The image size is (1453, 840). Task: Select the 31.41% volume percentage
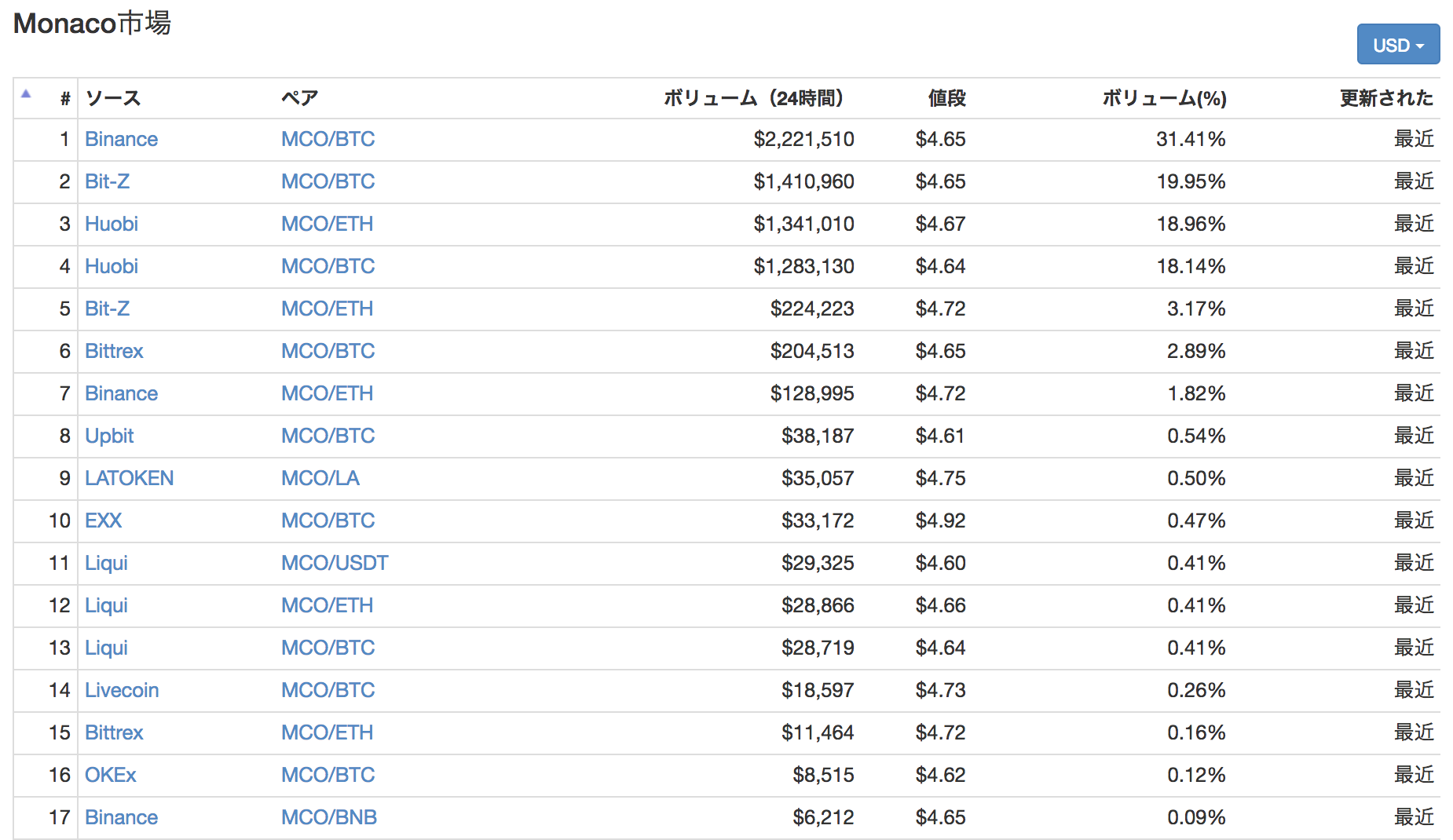click(x=1191, y=139)
